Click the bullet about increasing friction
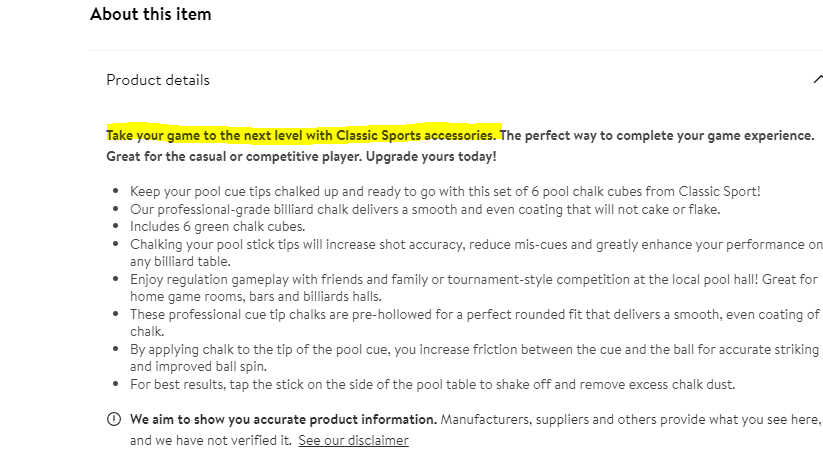 point(474,358)
